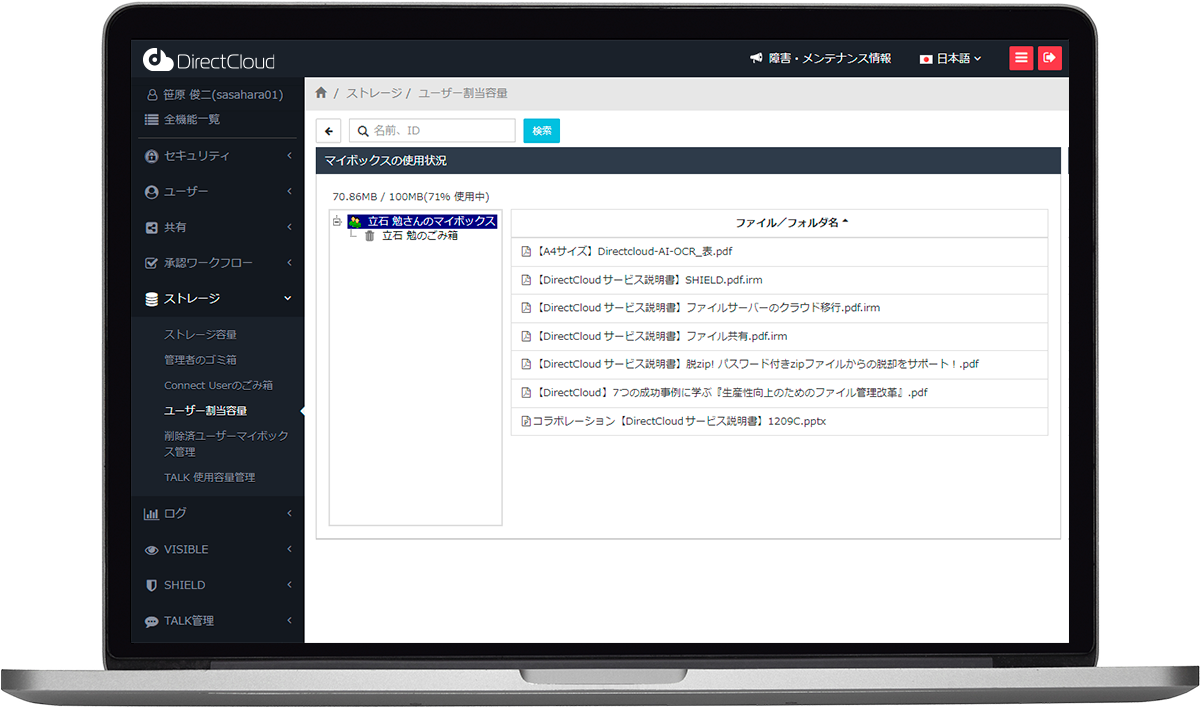Sort by ファイル/フォルダ名 column header
Screen dimensions: 1200x708
pyautogui.click(x=791, y=223)
